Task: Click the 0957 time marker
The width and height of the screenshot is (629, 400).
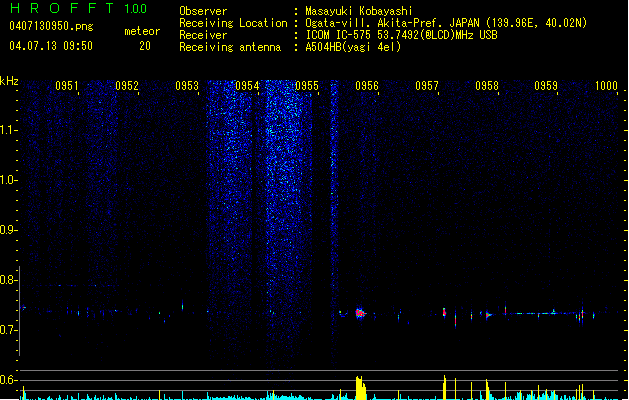Action: pyautogui.click(x=427, y=86)
